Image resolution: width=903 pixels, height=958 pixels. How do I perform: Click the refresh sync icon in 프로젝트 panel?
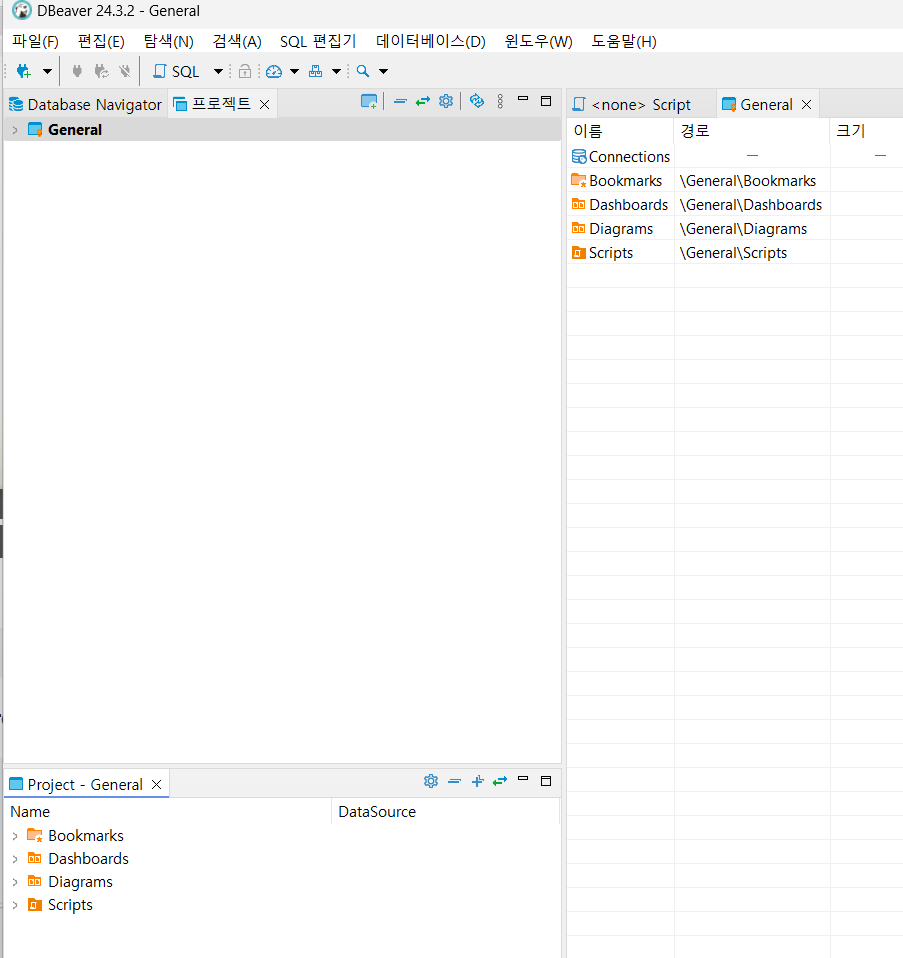click(x=477, y=101)
